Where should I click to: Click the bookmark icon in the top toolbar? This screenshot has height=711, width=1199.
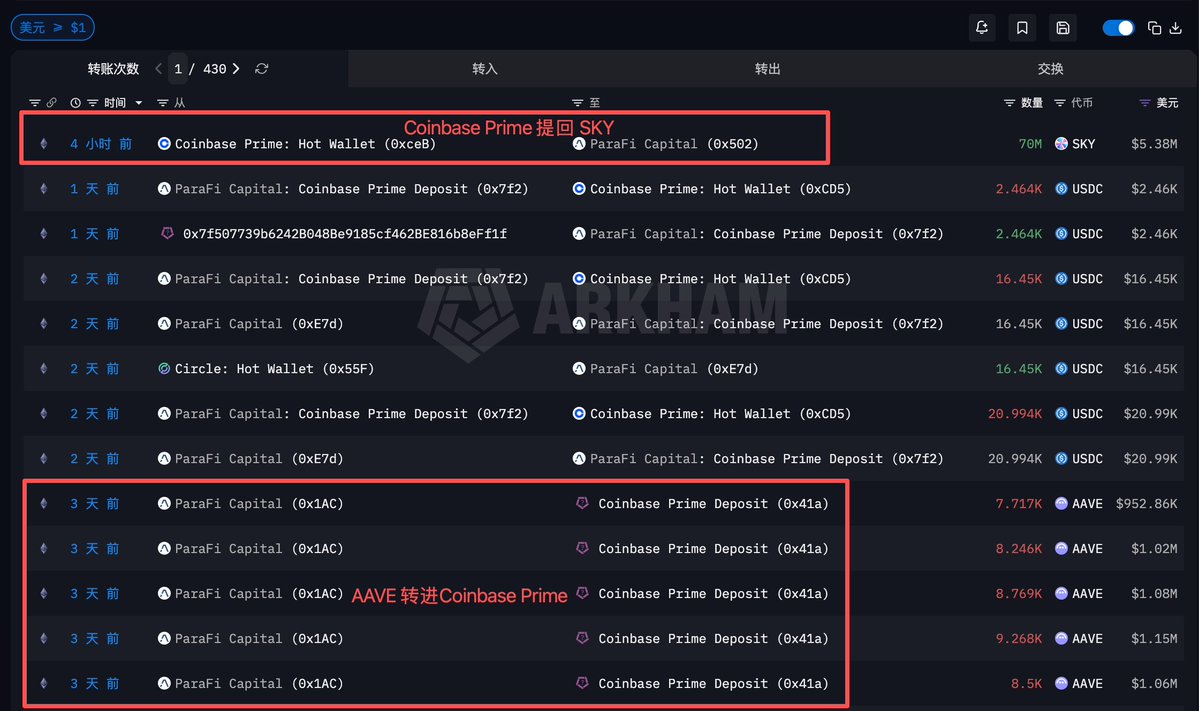pos(1022,28)
